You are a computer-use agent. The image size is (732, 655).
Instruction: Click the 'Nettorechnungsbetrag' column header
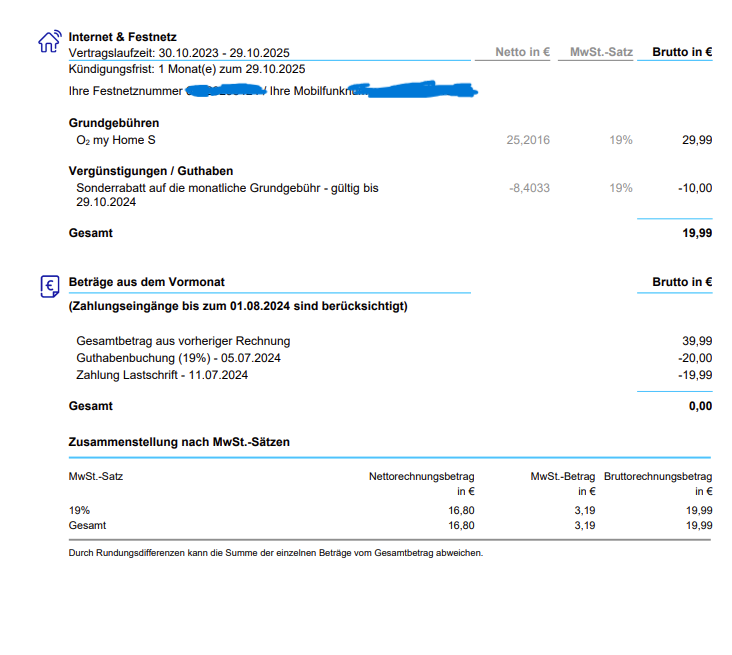(422, 477)
